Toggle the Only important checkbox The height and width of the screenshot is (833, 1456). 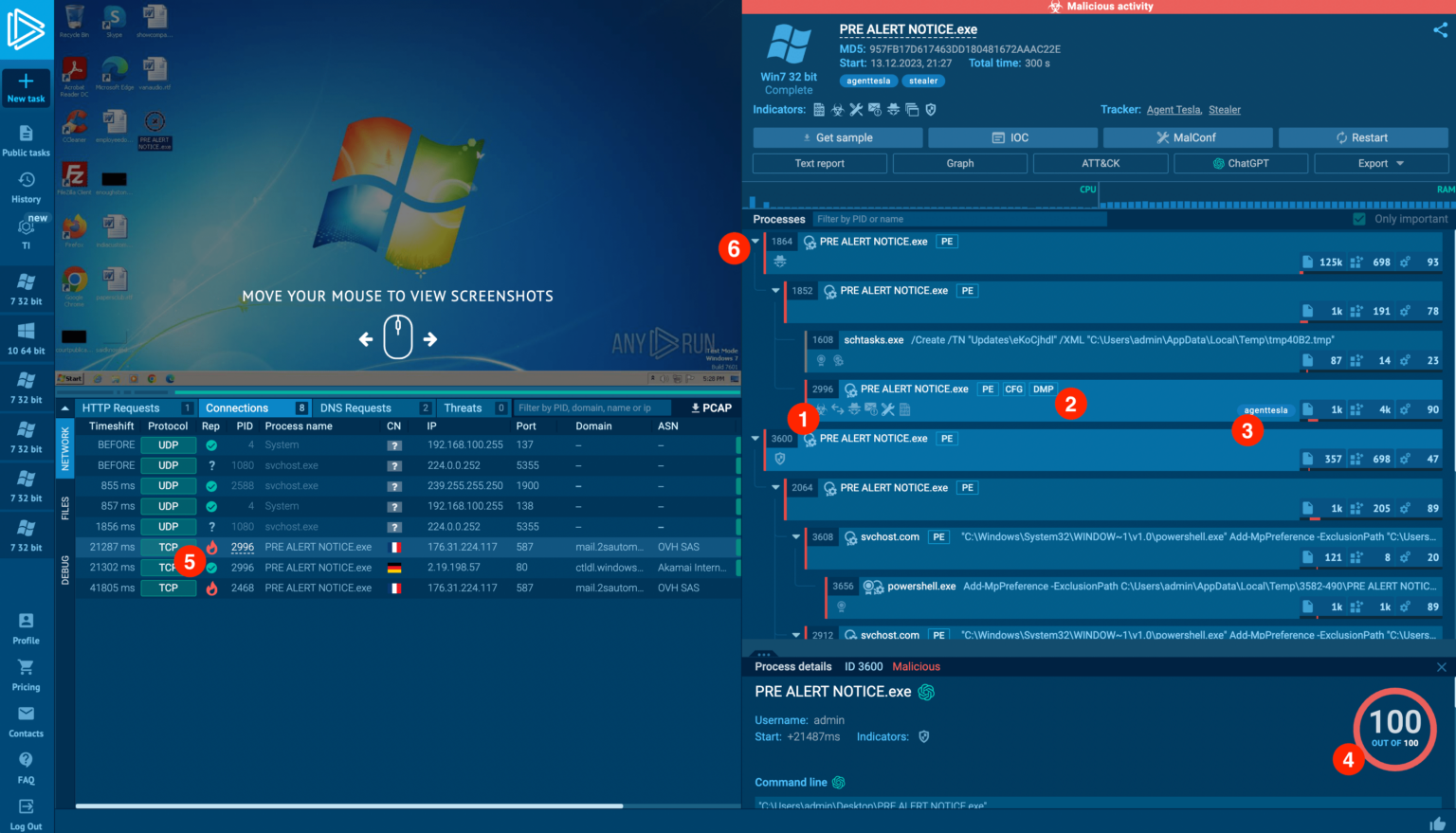(1360, 219)
